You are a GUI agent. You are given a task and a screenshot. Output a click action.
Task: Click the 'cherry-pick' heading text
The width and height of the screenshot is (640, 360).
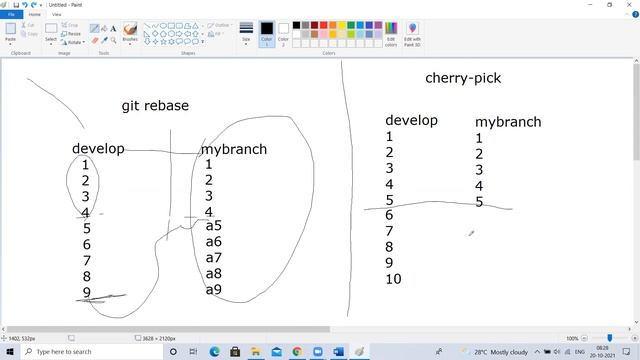point(463,78)
